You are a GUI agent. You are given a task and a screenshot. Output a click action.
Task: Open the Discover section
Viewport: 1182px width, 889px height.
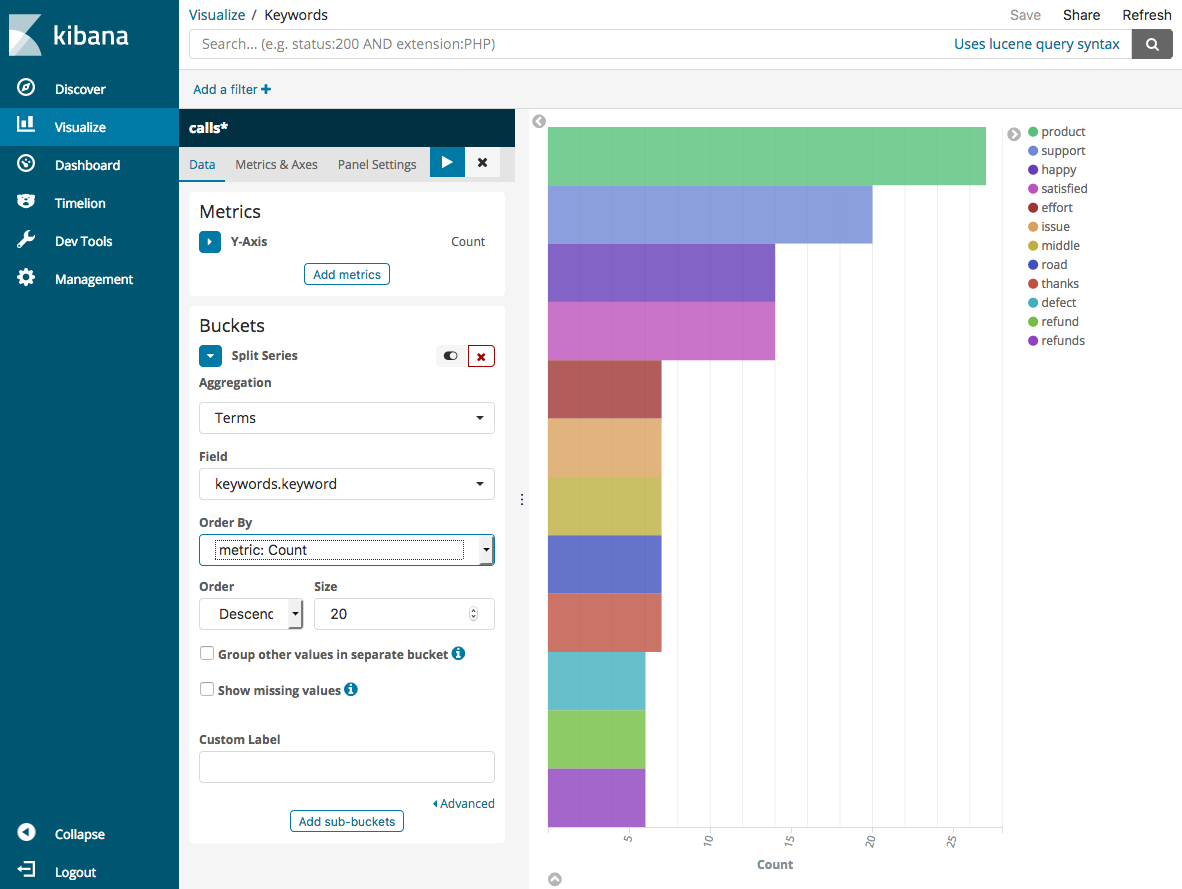coord(78,88)
